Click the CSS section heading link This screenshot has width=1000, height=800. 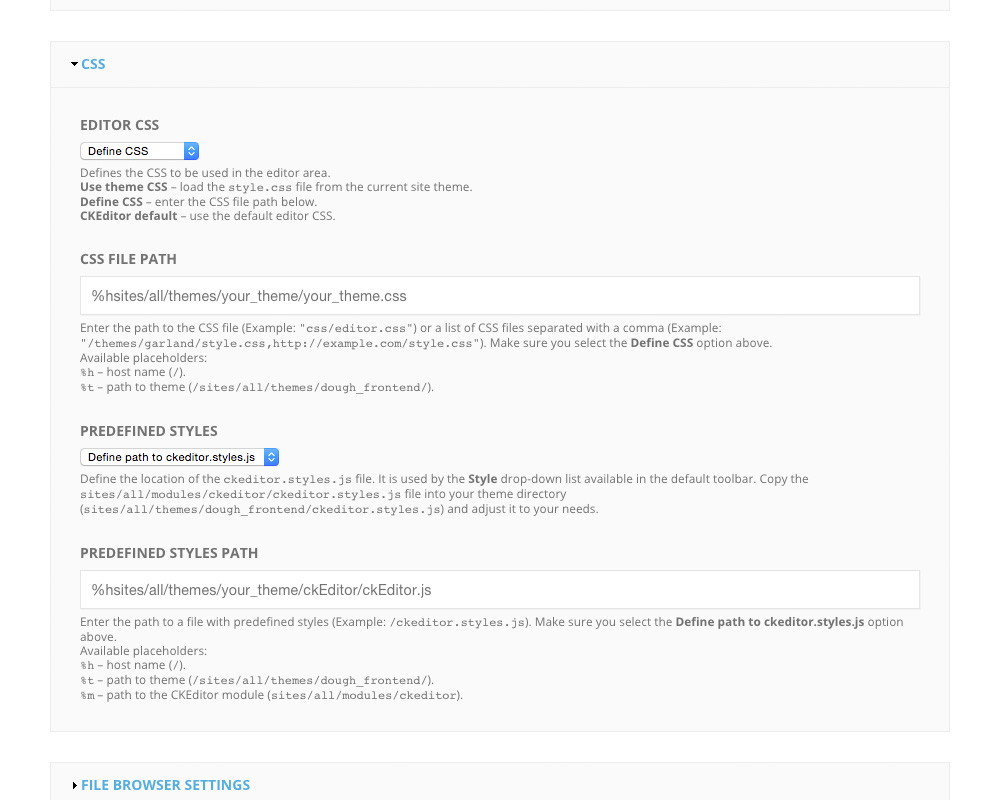point(93,64)
